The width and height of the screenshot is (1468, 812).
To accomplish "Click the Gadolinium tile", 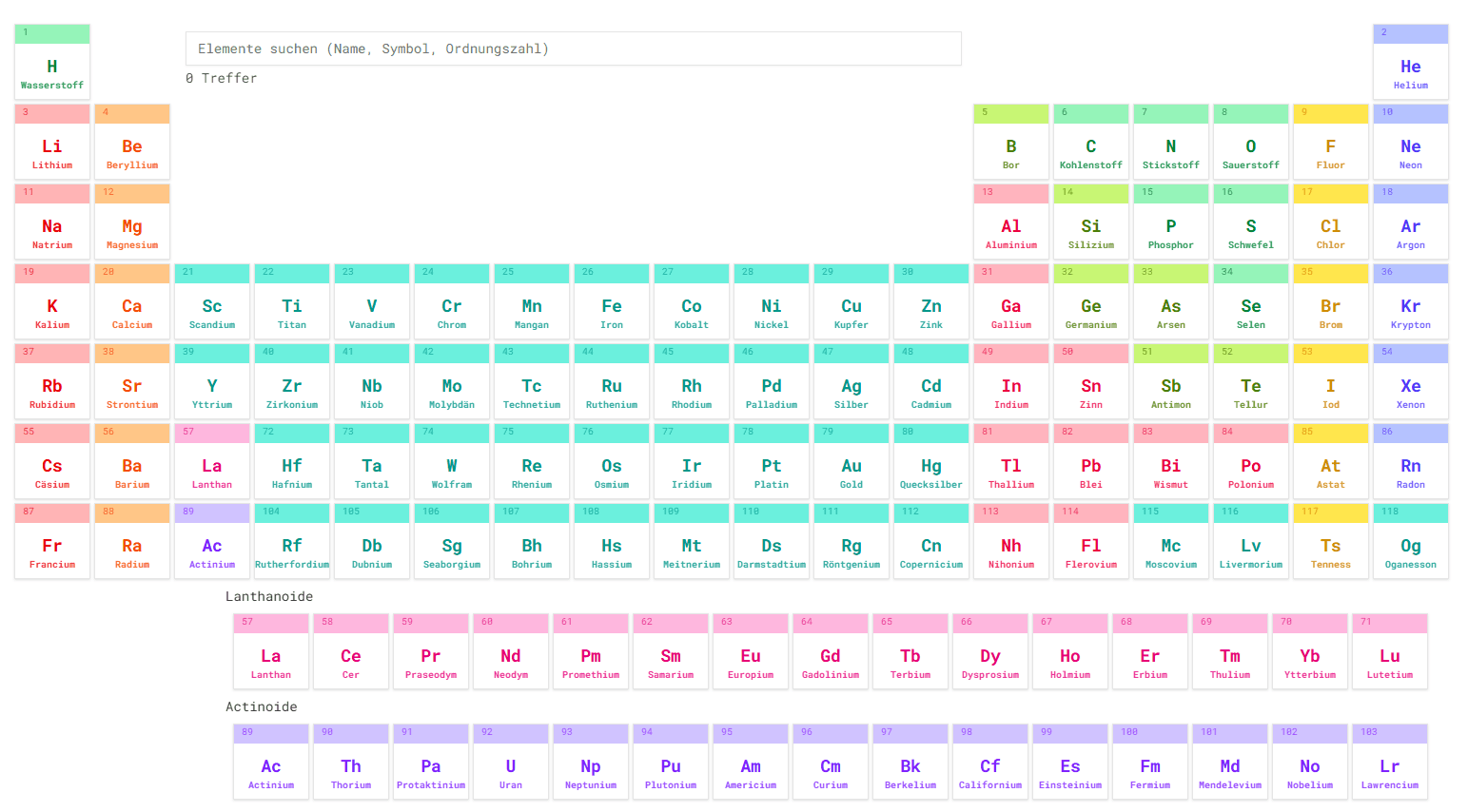I will (x=831, y=651).
